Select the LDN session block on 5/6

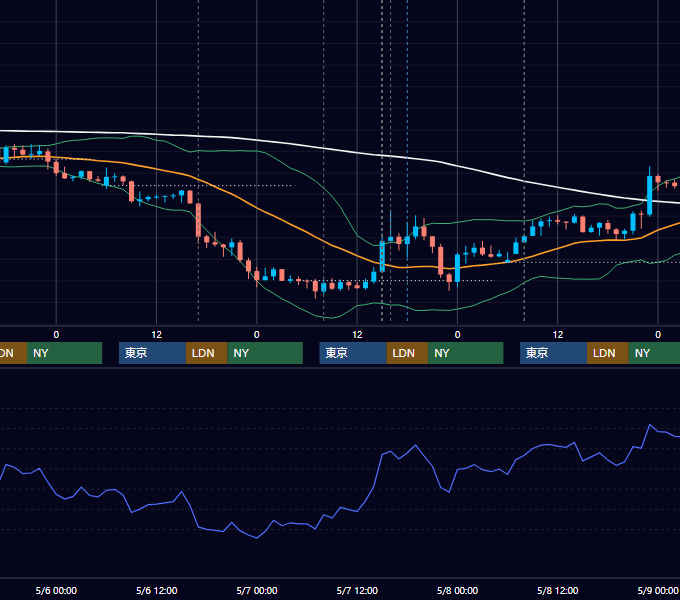point(206,353)
